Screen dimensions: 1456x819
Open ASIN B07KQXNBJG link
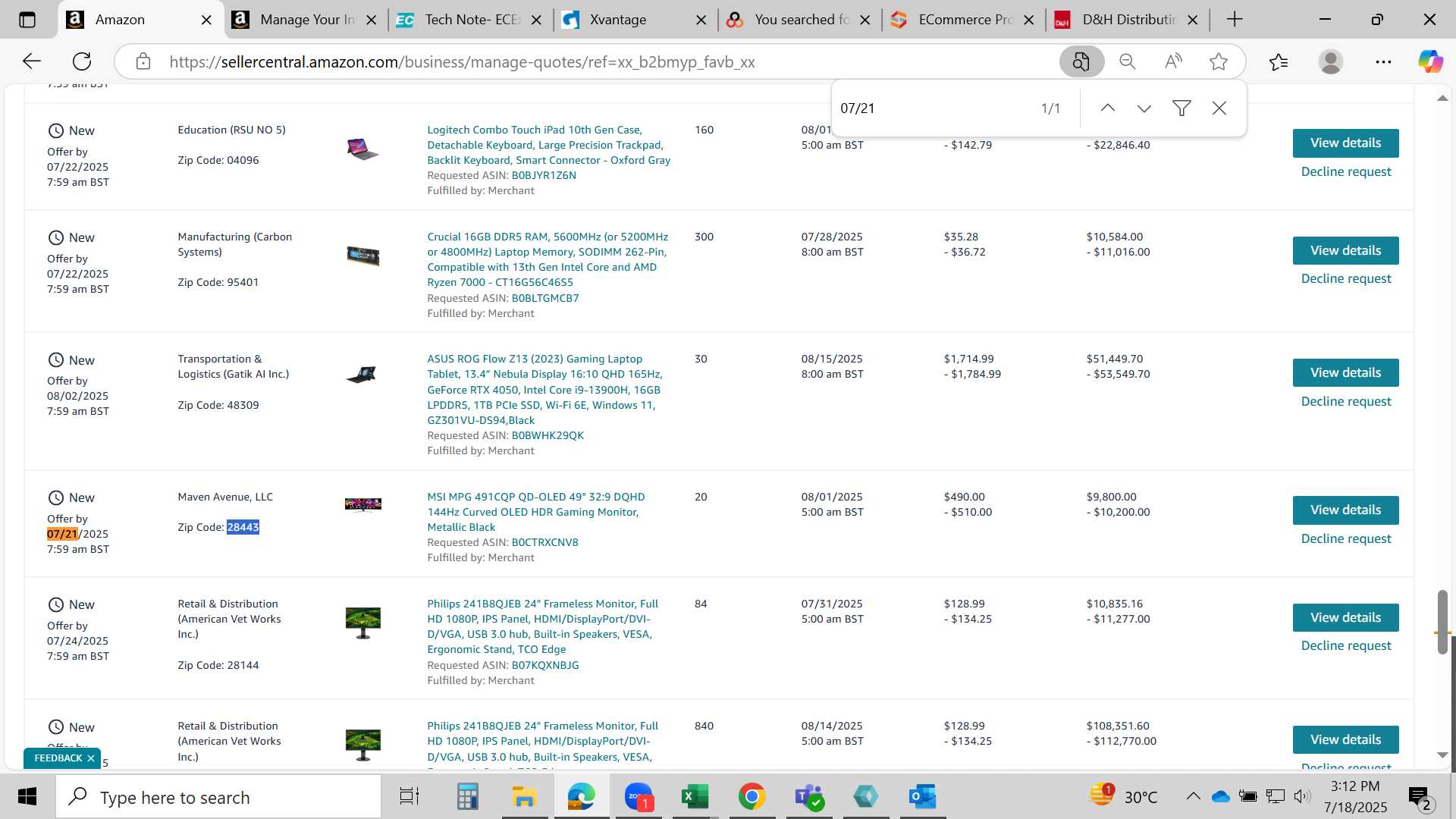545,666
